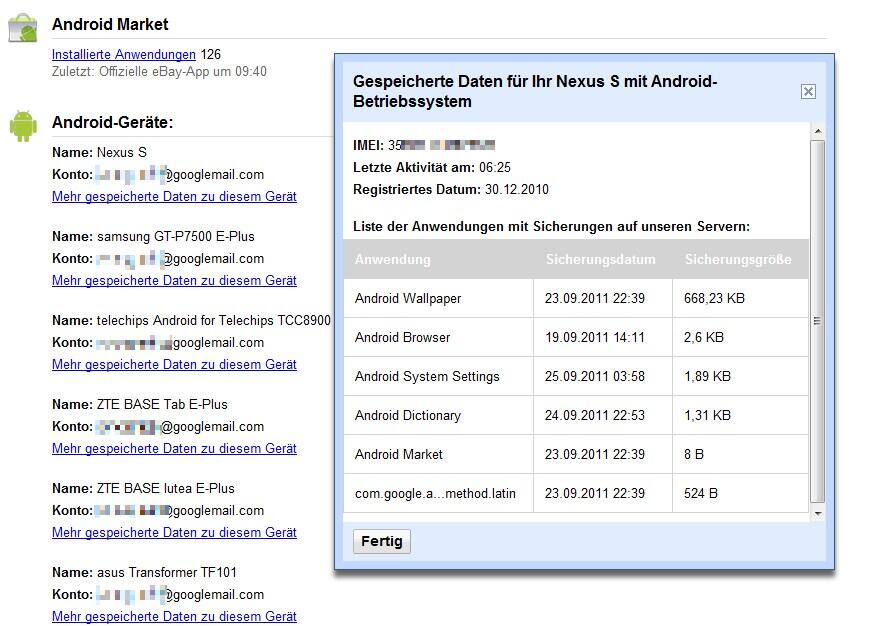Select the Android Wallpaper row
The image size is (874, 626).
(x=576, y=298)
